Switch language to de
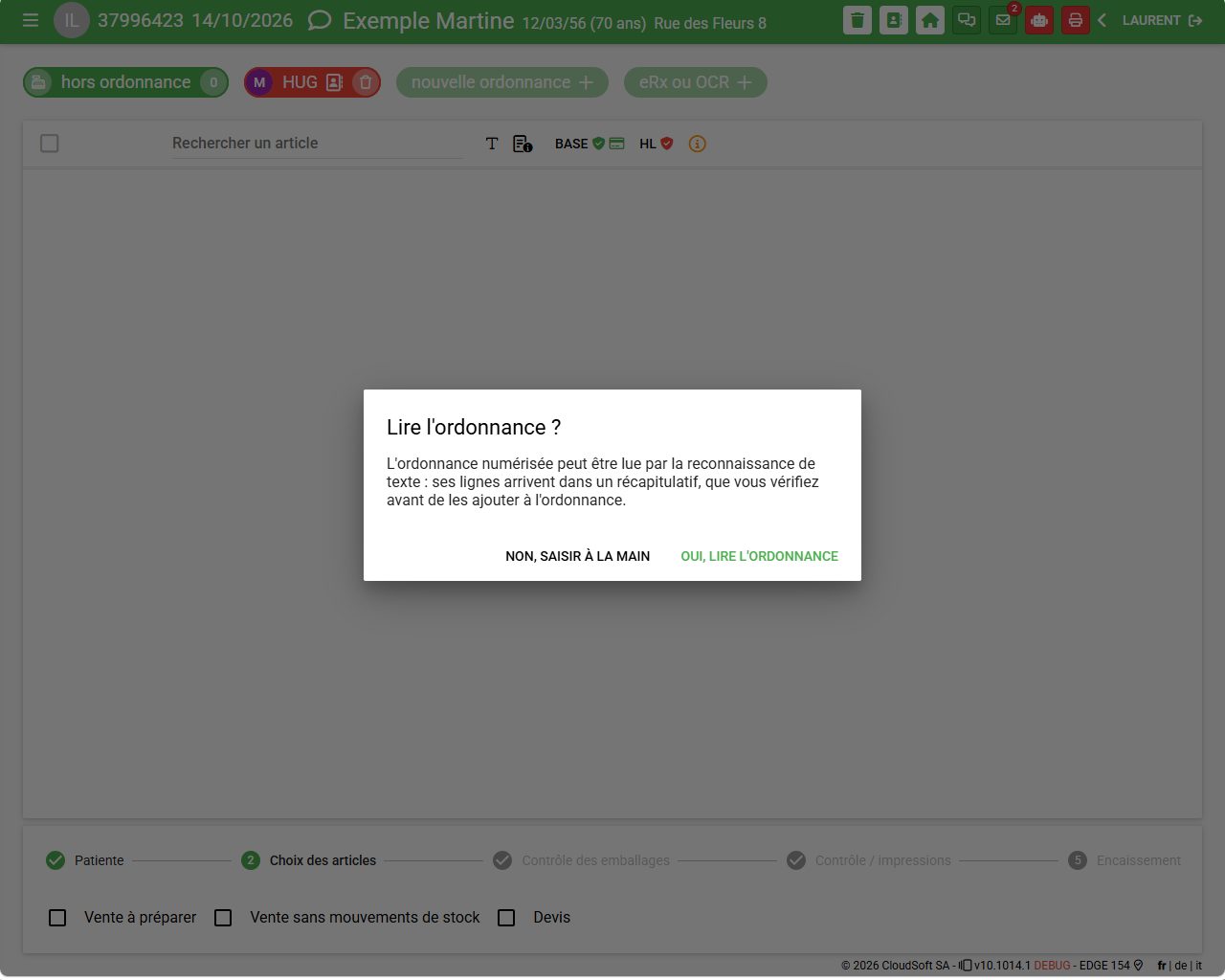Screen dimensions: 1225x980 pyautogui.click(x=1181, y=966)
